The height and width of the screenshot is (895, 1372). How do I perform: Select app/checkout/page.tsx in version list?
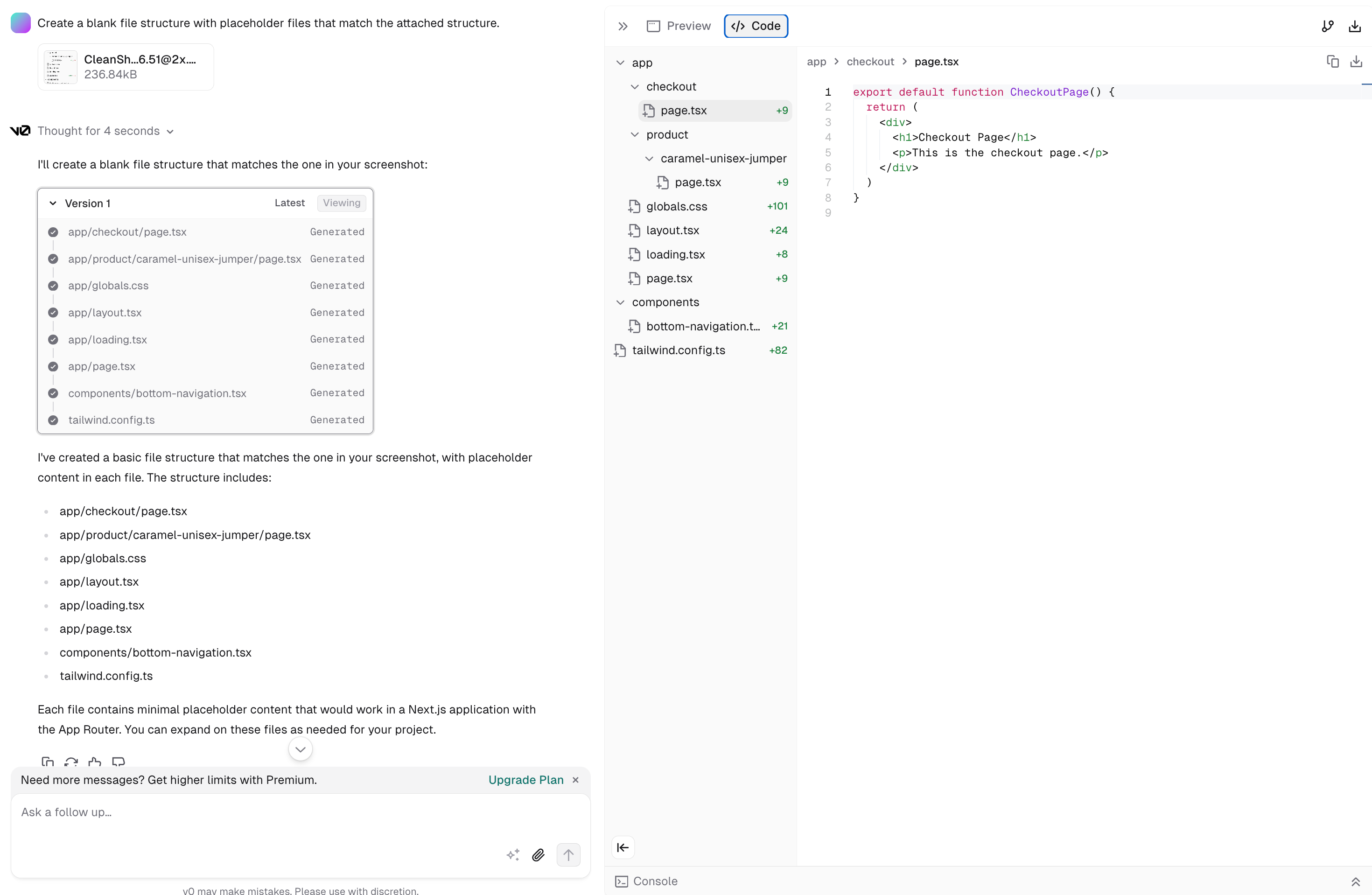point(127,231)
